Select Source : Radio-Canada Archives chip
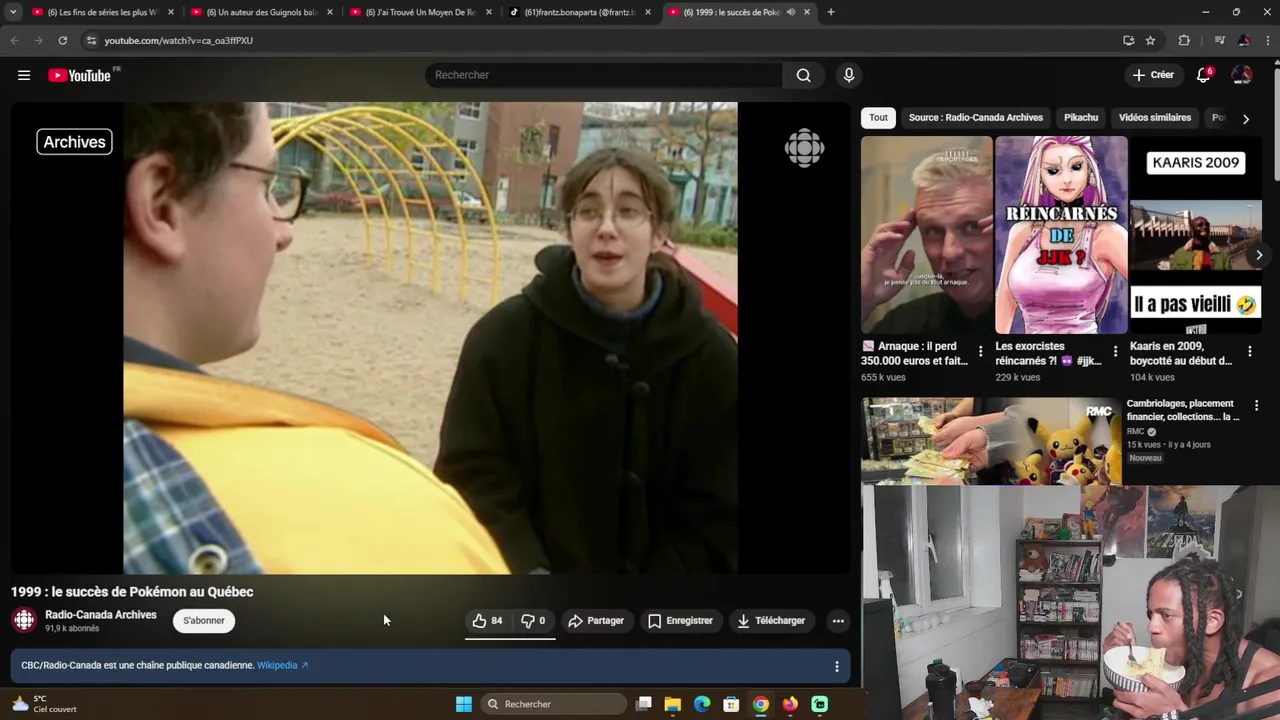This screenshot has width=1280, height=720. (x=975, y=118)
